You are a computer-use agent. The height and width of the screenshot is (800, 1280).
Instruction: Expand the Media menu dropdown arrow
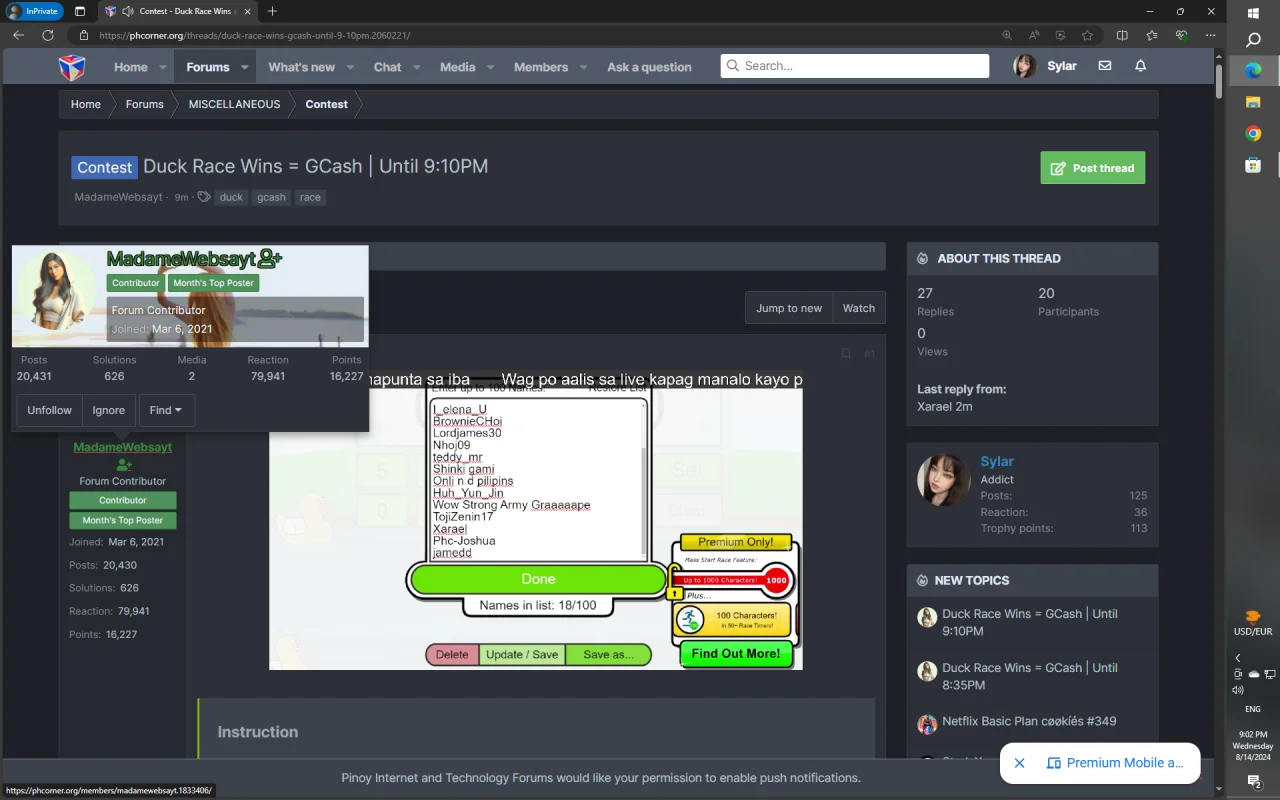click(491, 67)
